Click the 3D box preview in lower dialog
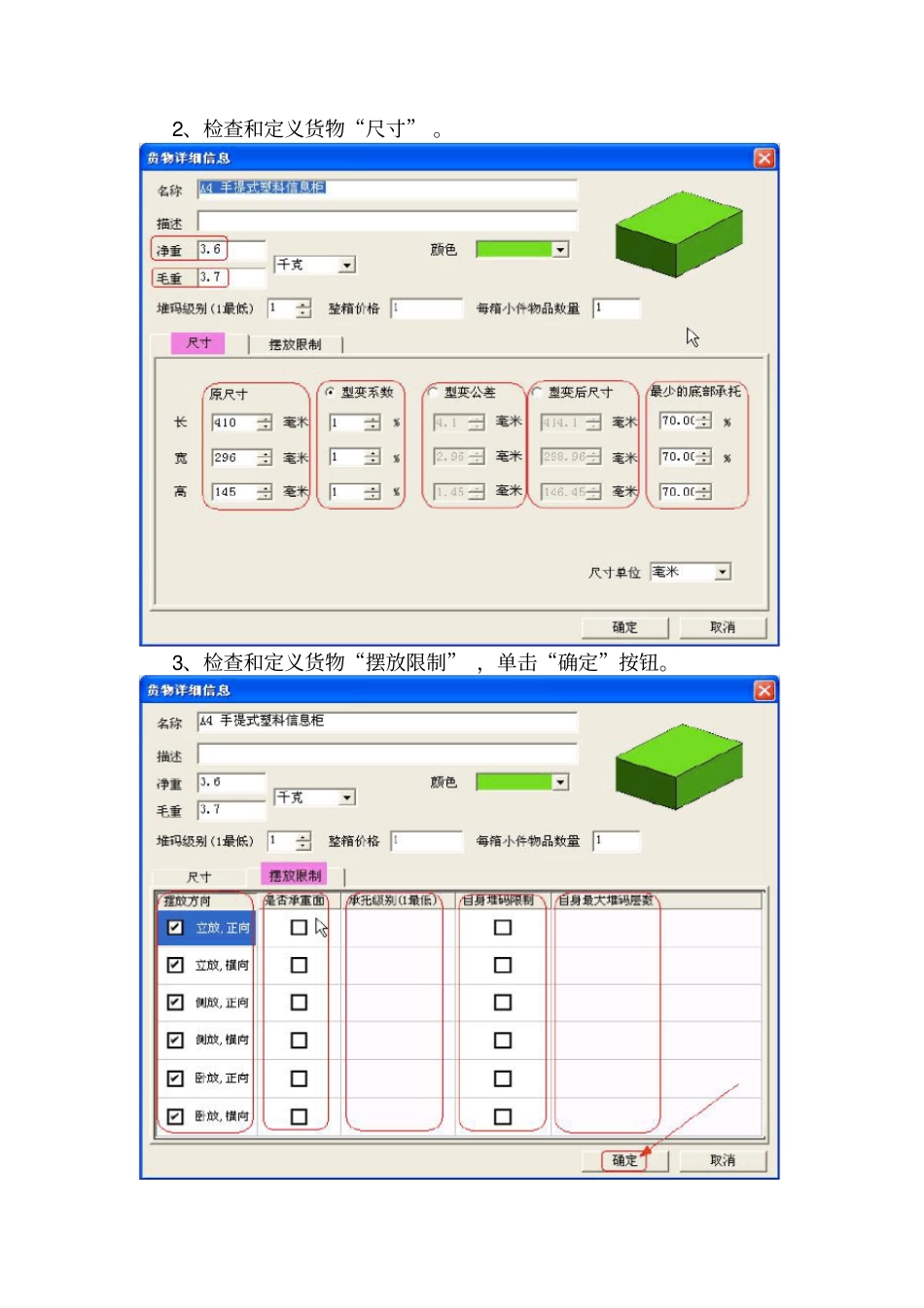This screenshot has height=1308, width=924. tap(679, 766)
